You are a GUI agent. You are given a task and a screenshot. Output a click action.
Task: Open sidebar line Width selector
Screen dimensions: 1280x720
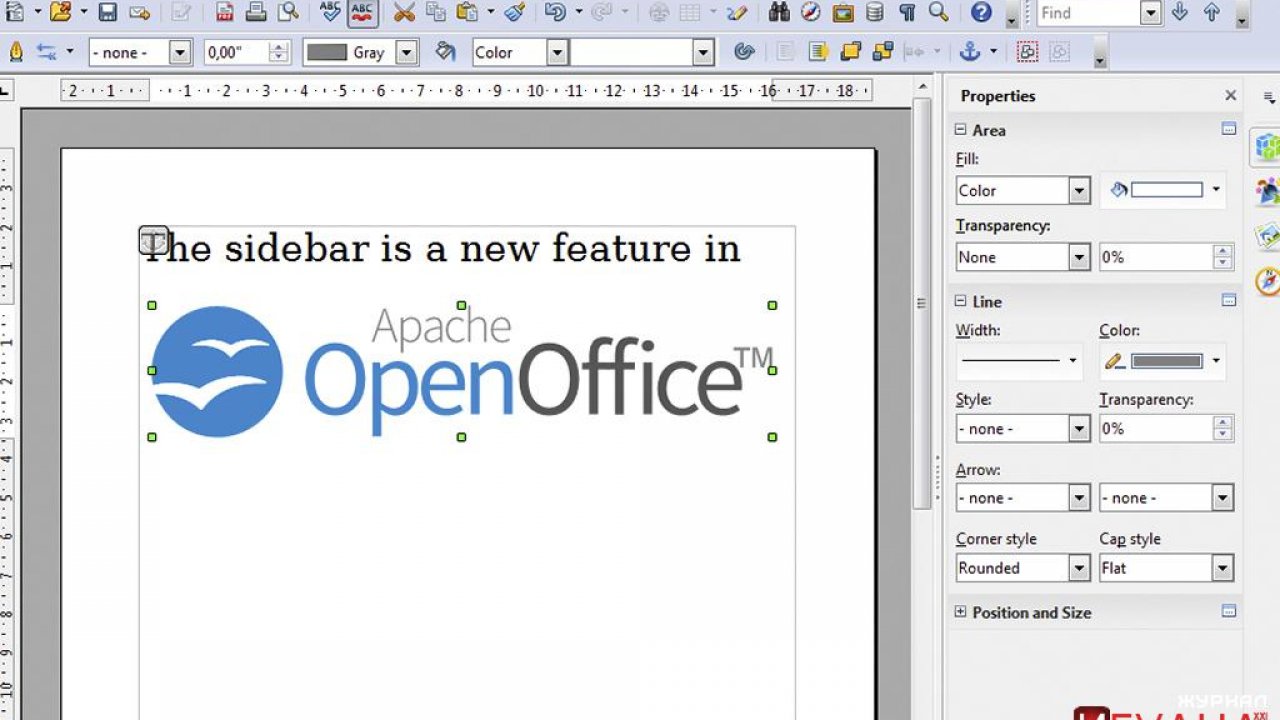click(x=1019, y=361)
